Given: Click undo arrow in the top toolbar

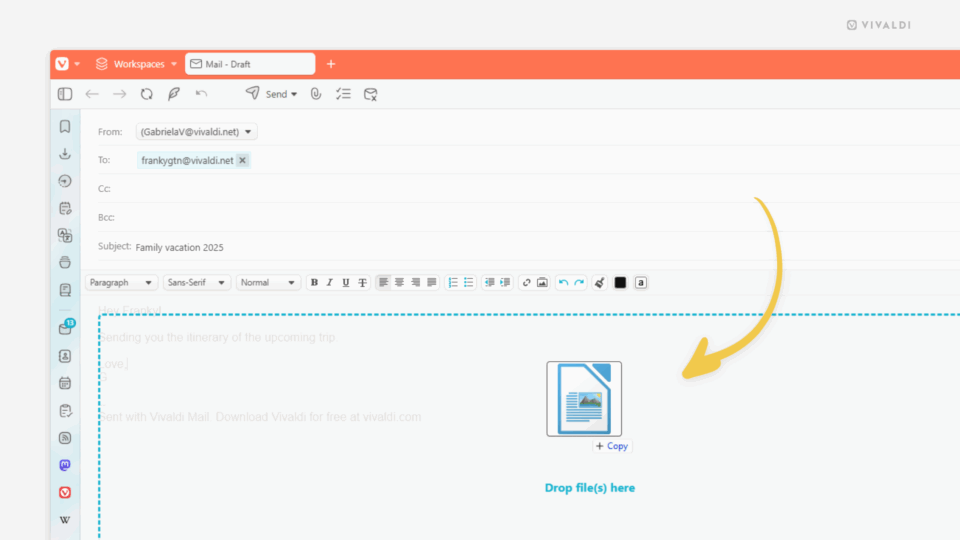Looking at the screenshot, I should pos(201,94).
